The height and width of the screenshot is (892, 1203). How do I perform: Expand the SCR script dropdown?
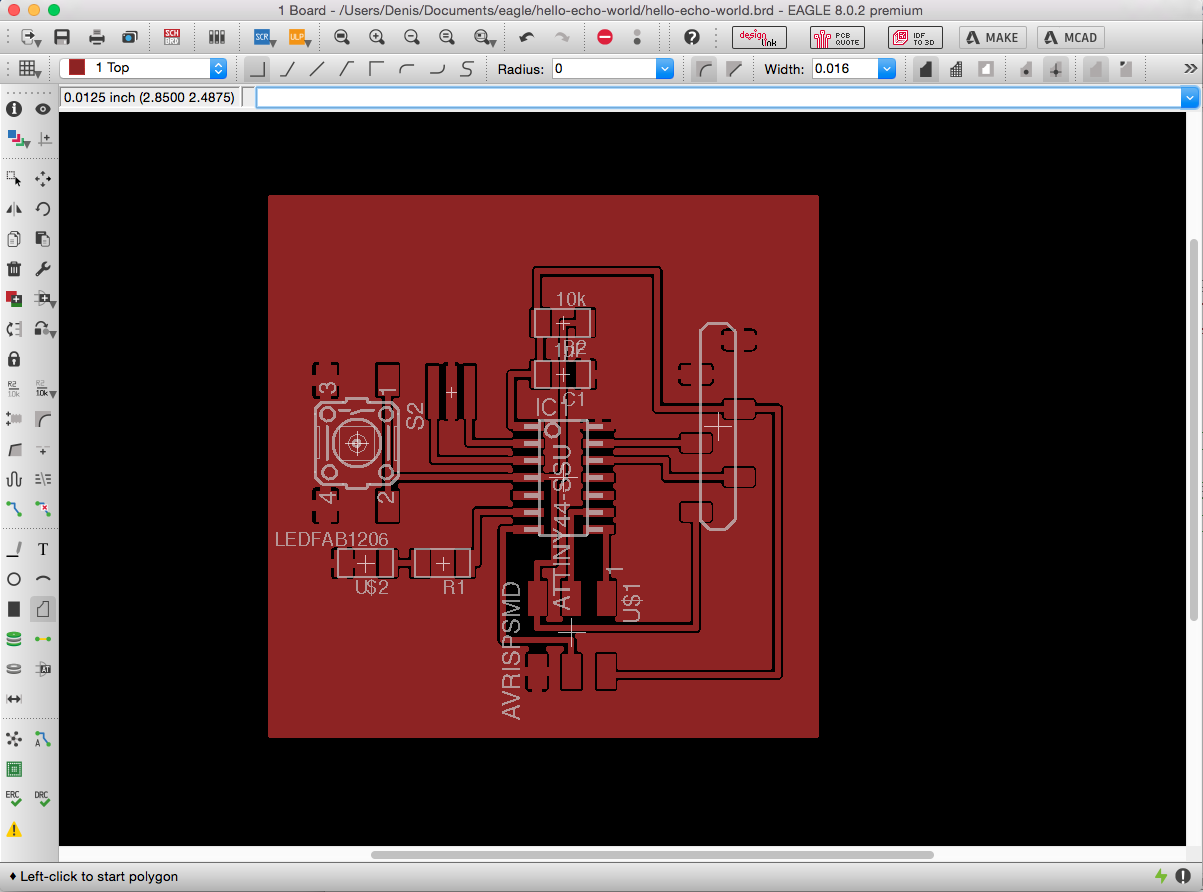point(264,37)
